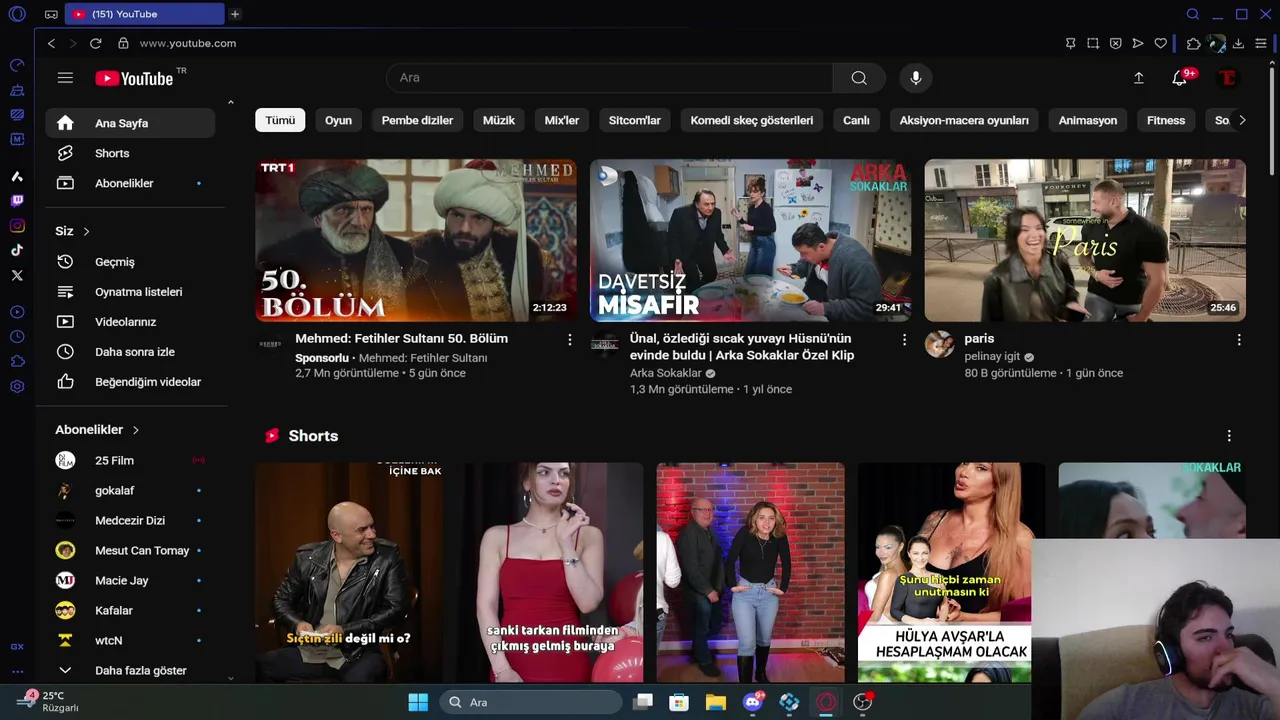Viewport: 1280px width, 720px height.
Task: Open the YouTube upload/create icon
Action: pyautogui.click(x=1138, y=78)
